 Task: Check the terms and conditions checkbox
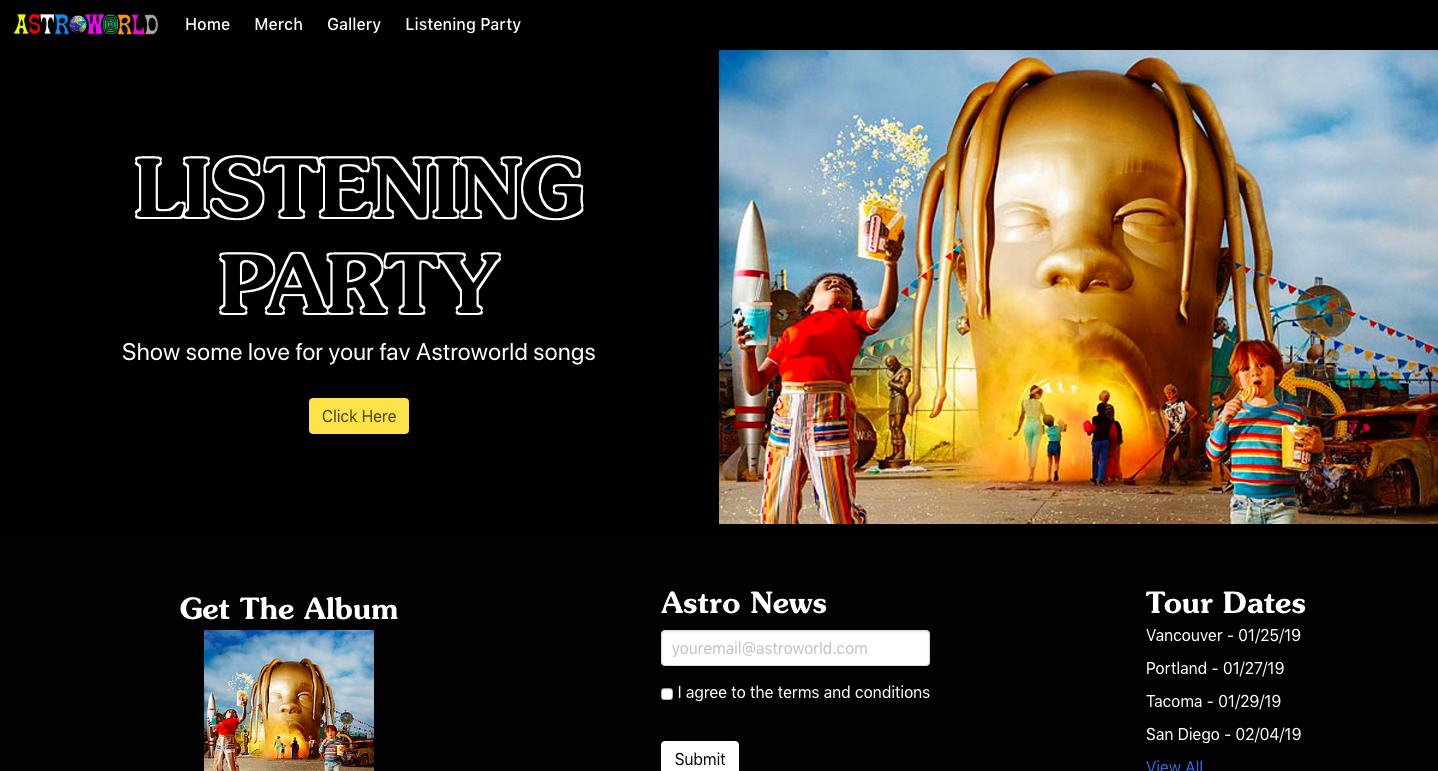pos(667,694)
